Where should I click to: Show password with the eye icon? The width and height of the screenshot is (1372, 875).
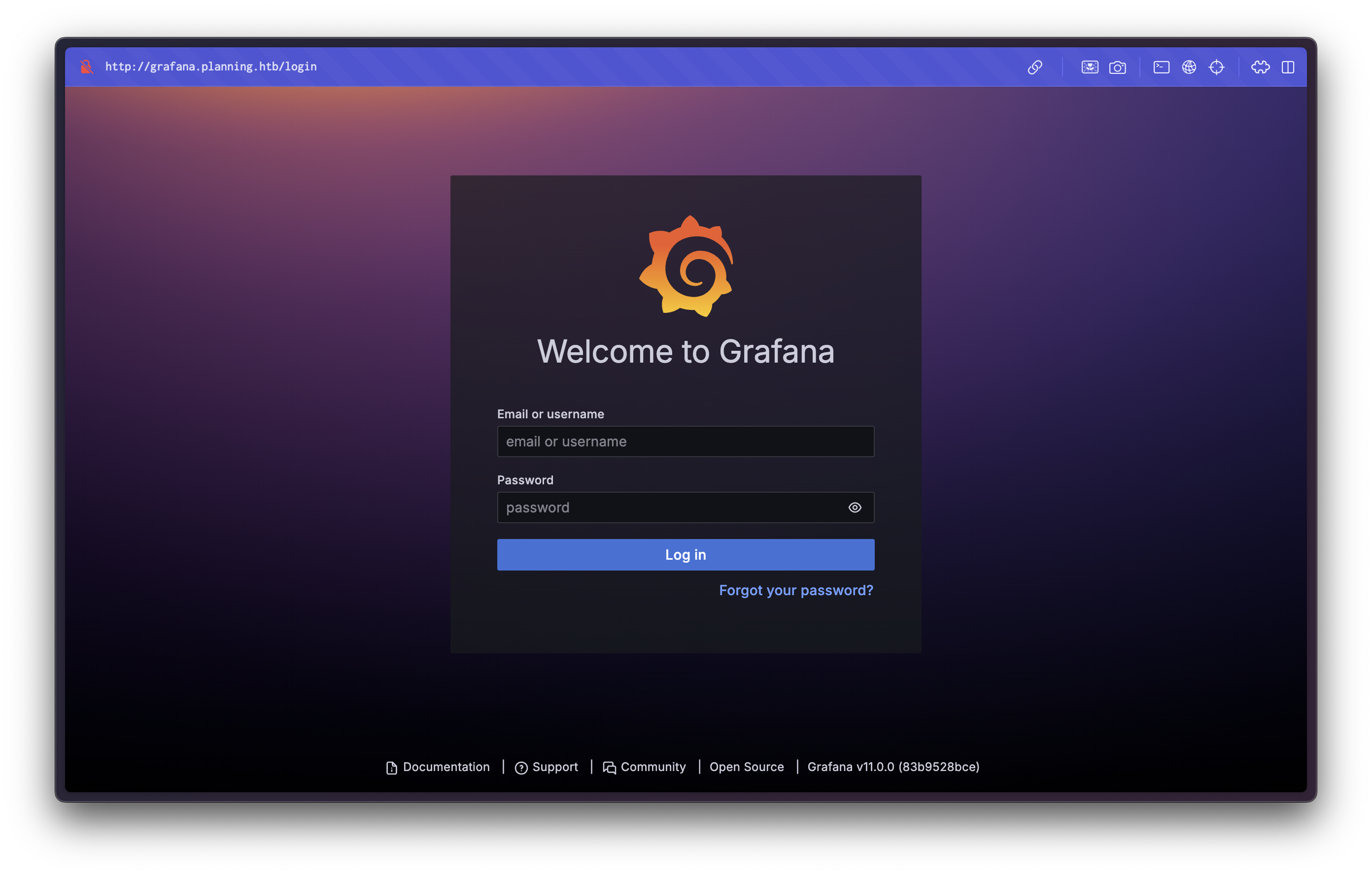[x=855, y=507]
